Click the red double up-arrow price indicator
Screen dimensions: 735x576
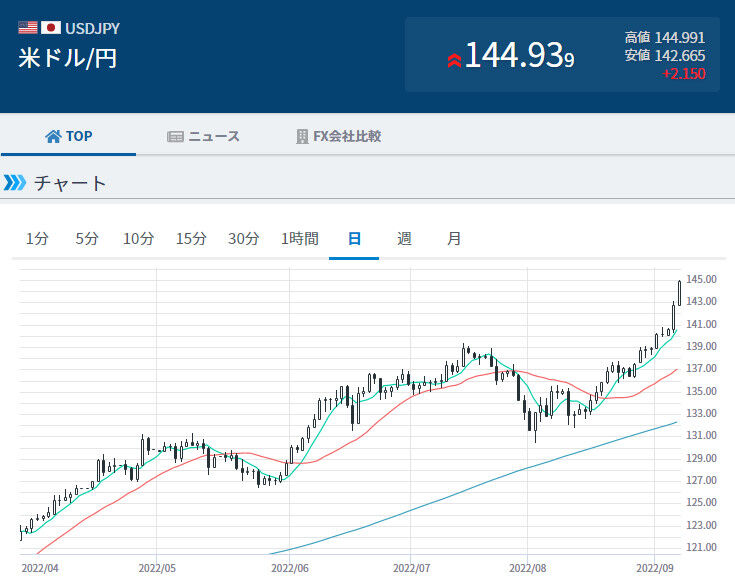pos(454,60)
